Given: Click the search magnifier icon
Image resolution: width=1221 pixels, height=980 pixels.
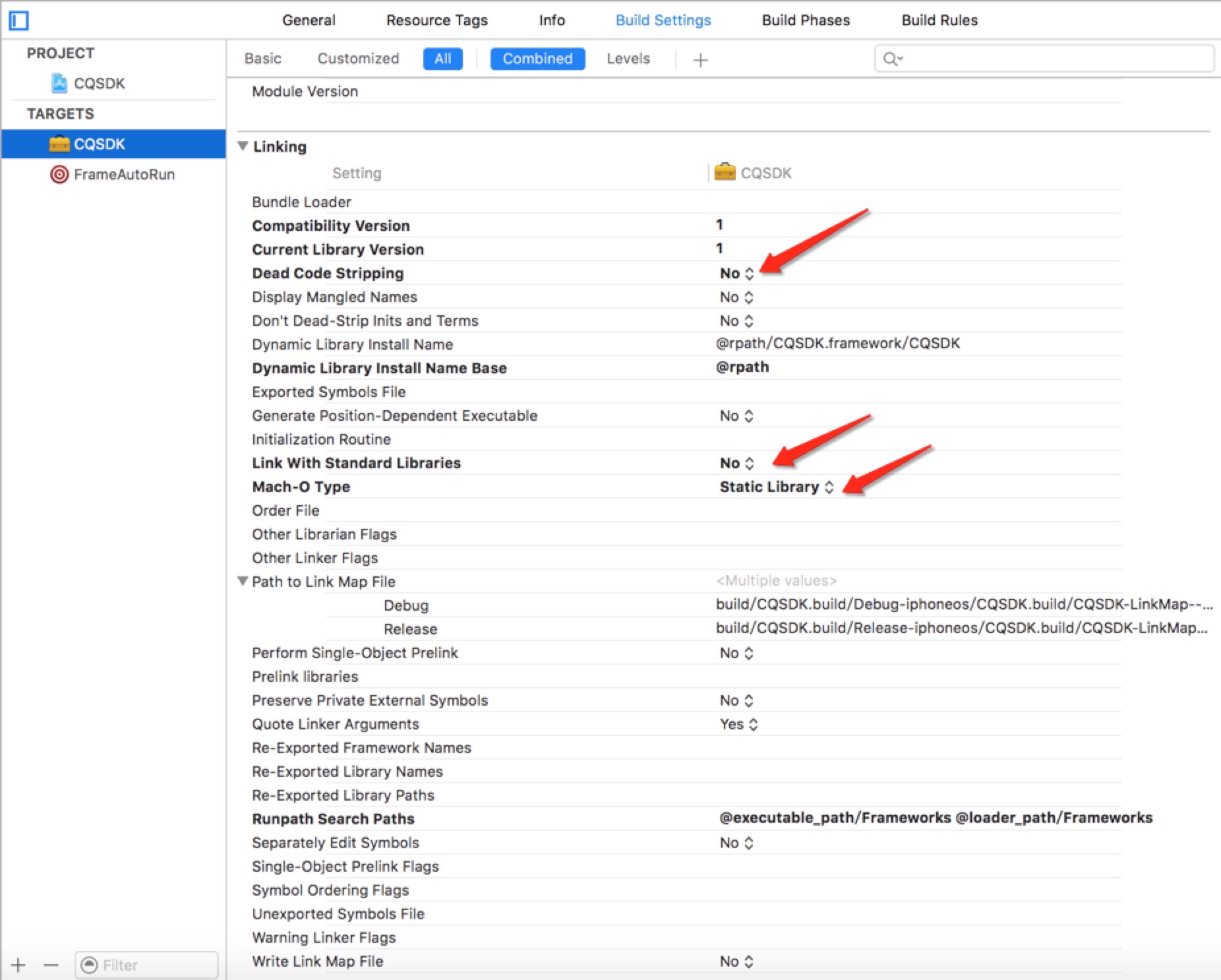Looking at the screenshot, I should click(x=892, y=59).
